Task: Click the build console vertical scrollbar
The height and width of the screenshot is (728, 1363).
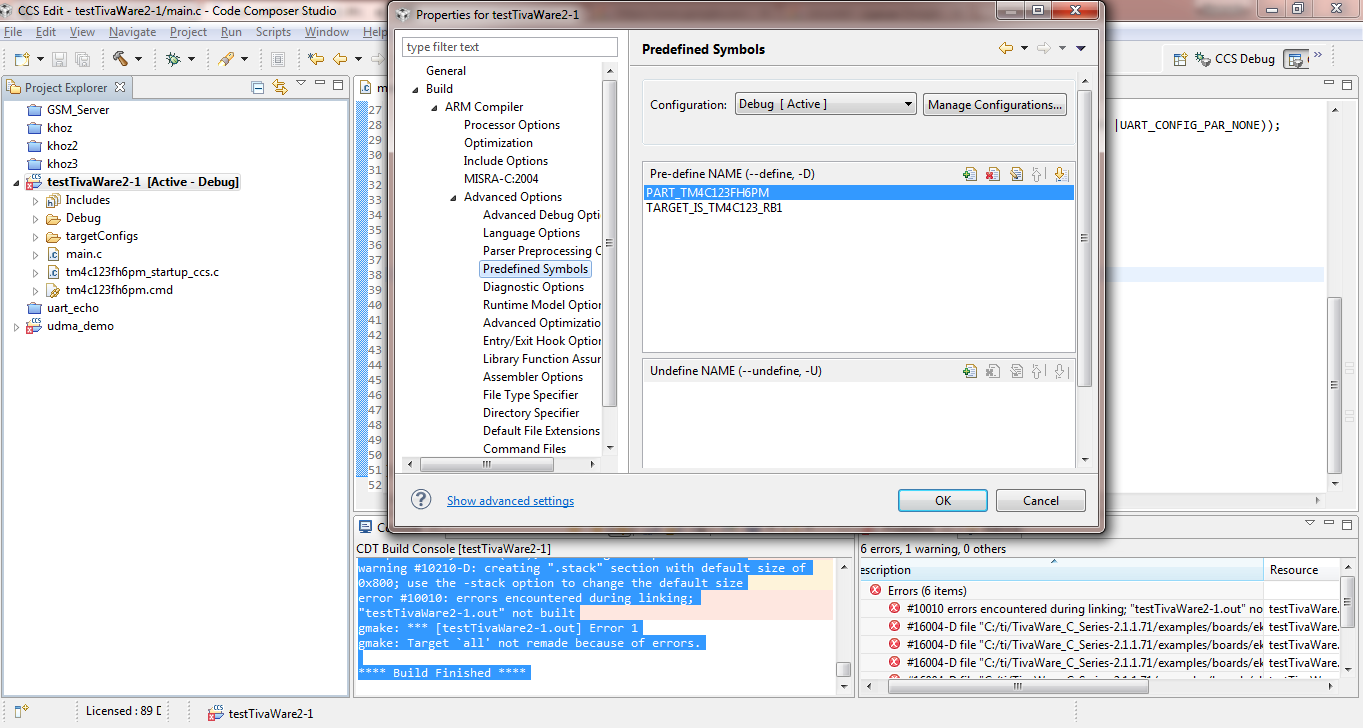Action: tap(844, 670)
